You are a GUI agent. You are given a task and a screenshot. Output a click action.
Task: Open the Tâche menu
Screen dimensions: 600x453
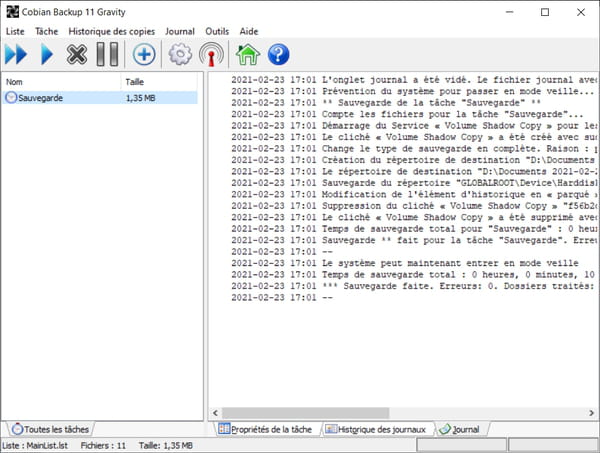(47, 31)
